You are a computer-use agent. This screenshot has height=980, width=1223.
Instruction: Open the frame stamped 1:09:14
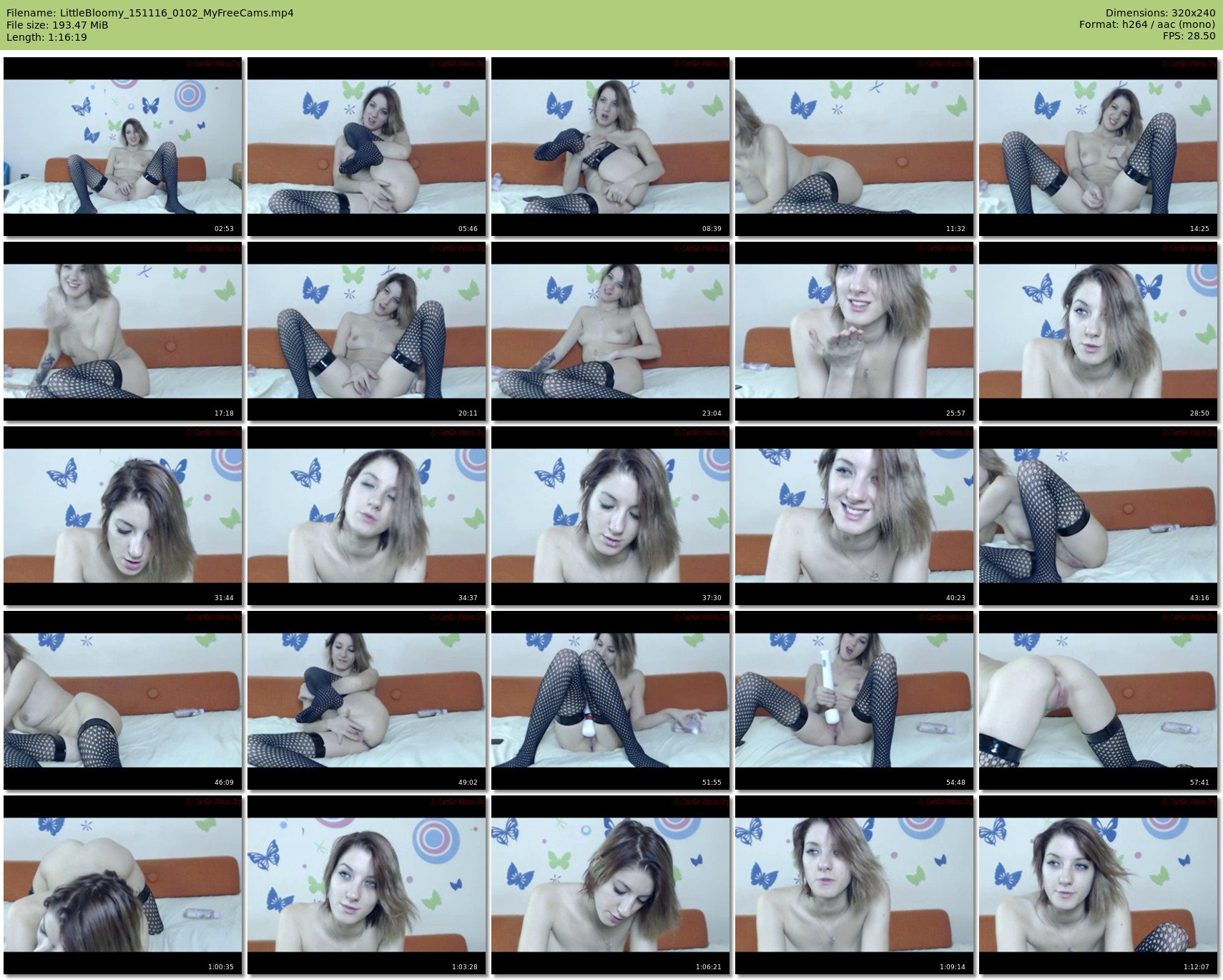pyautogui.click(x=855, y=885)
